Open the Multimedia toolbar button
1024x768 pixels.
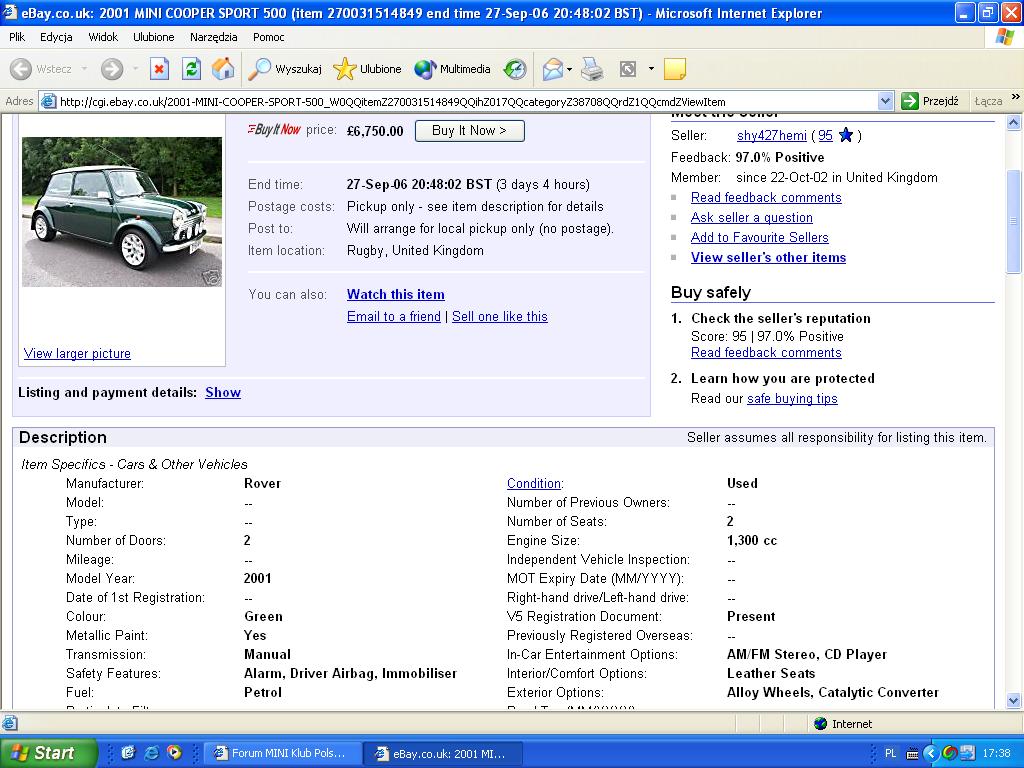(x=452, y=69)
